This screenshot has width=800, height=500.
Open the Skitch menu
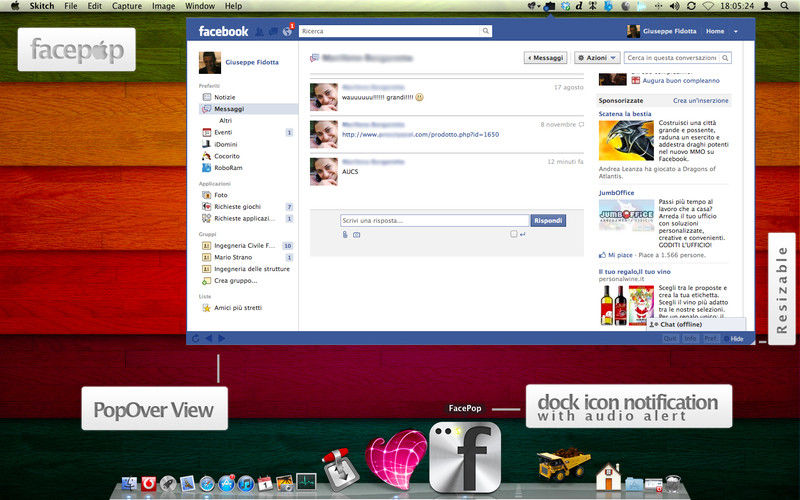42,6
